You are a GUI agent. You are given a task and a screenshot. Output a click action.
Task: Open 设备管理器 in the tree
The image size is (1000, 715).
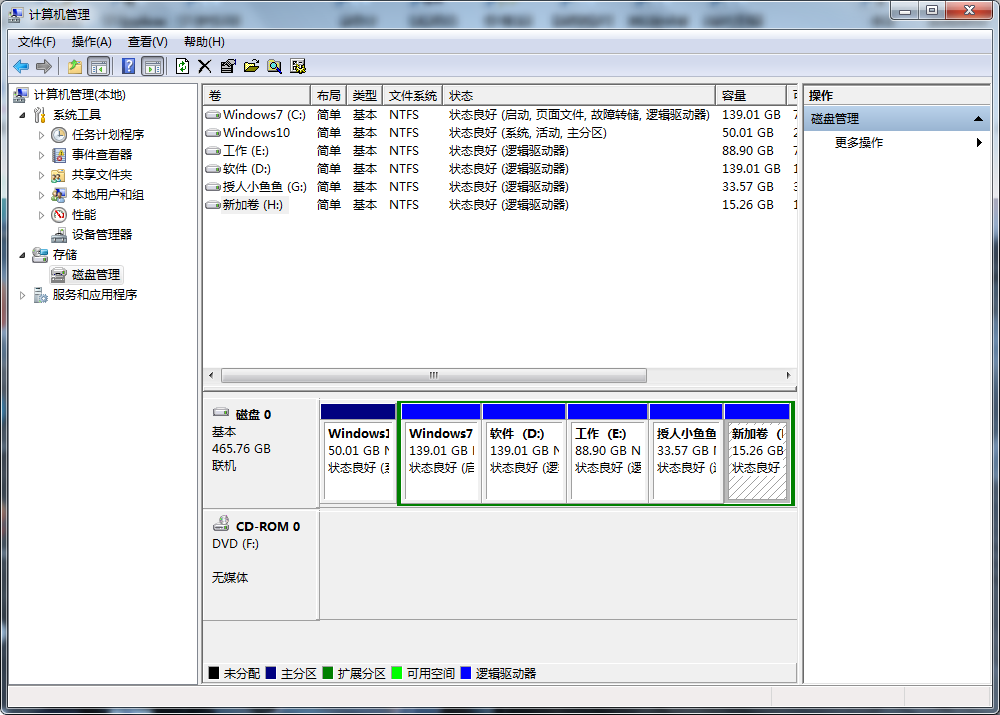(x=101, y=235)
